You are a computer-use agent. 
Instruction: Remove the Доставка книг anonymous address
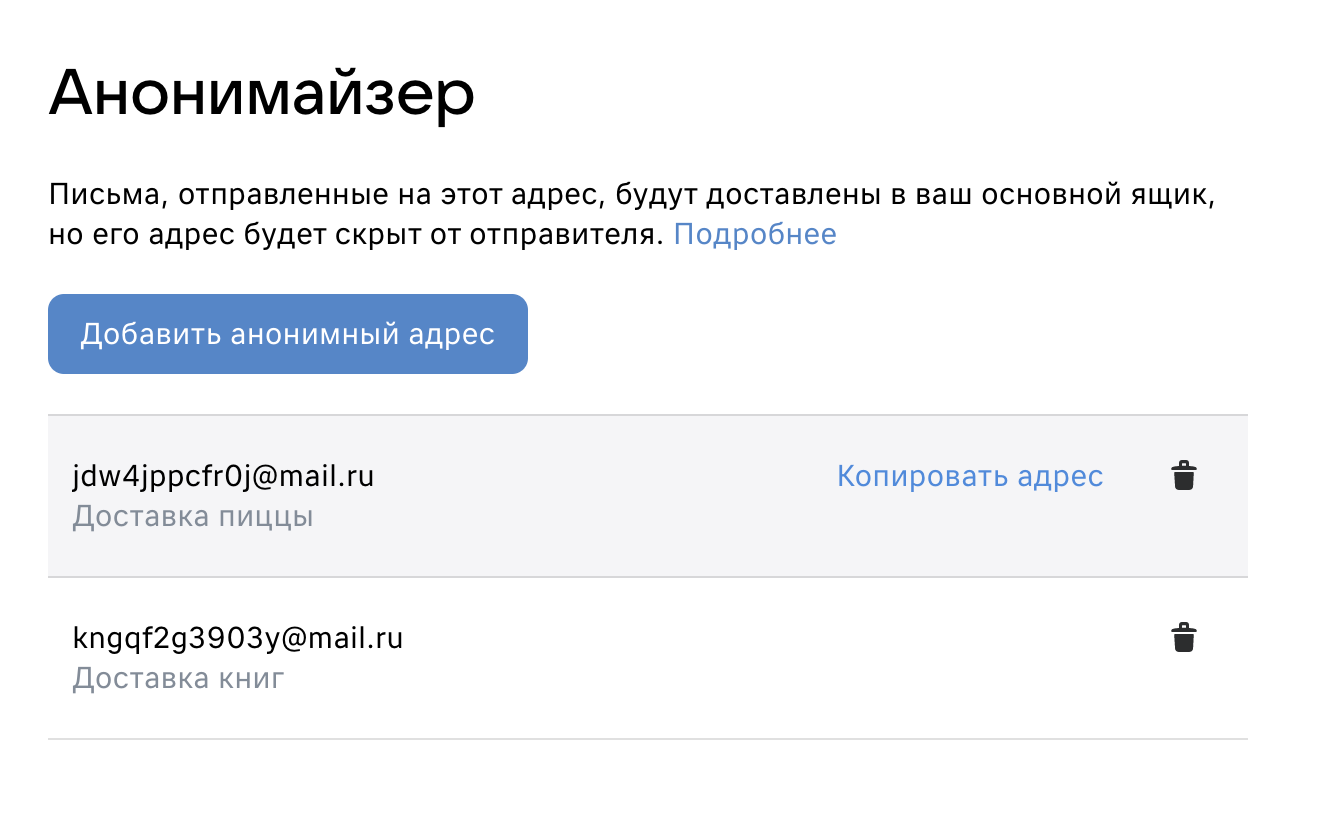click(1184, 638)
